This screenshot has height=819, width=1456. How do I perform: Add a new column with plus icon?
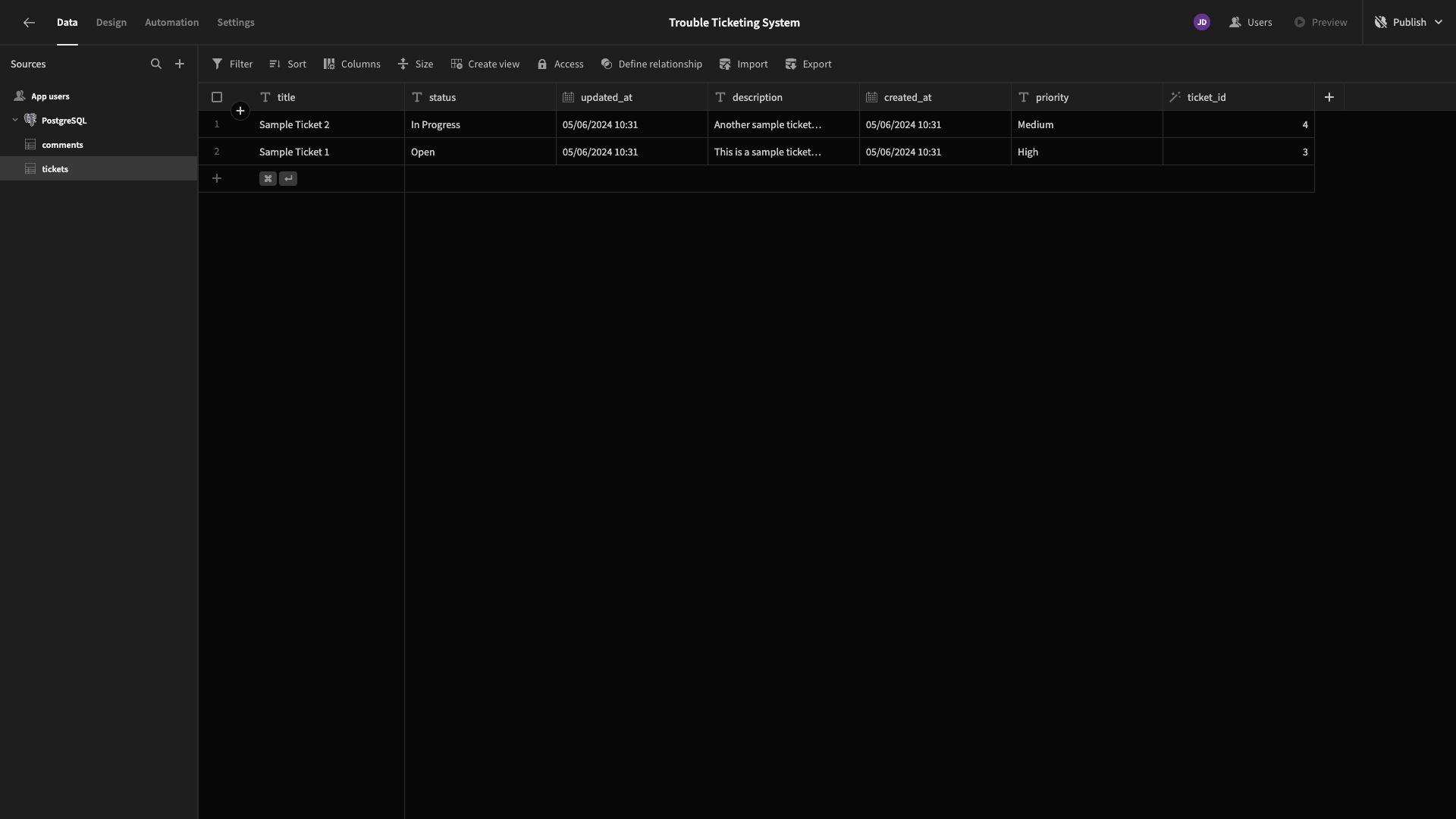[x=1329, y=97]
